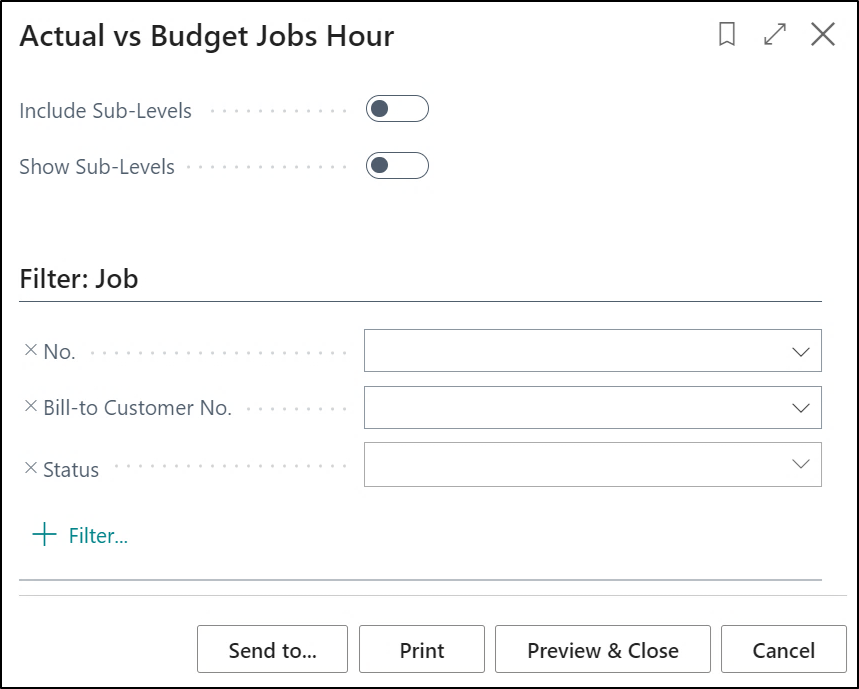Click inside the No. filter input field
The width and height of the screenshot is (859, 689).
[570, 352]
